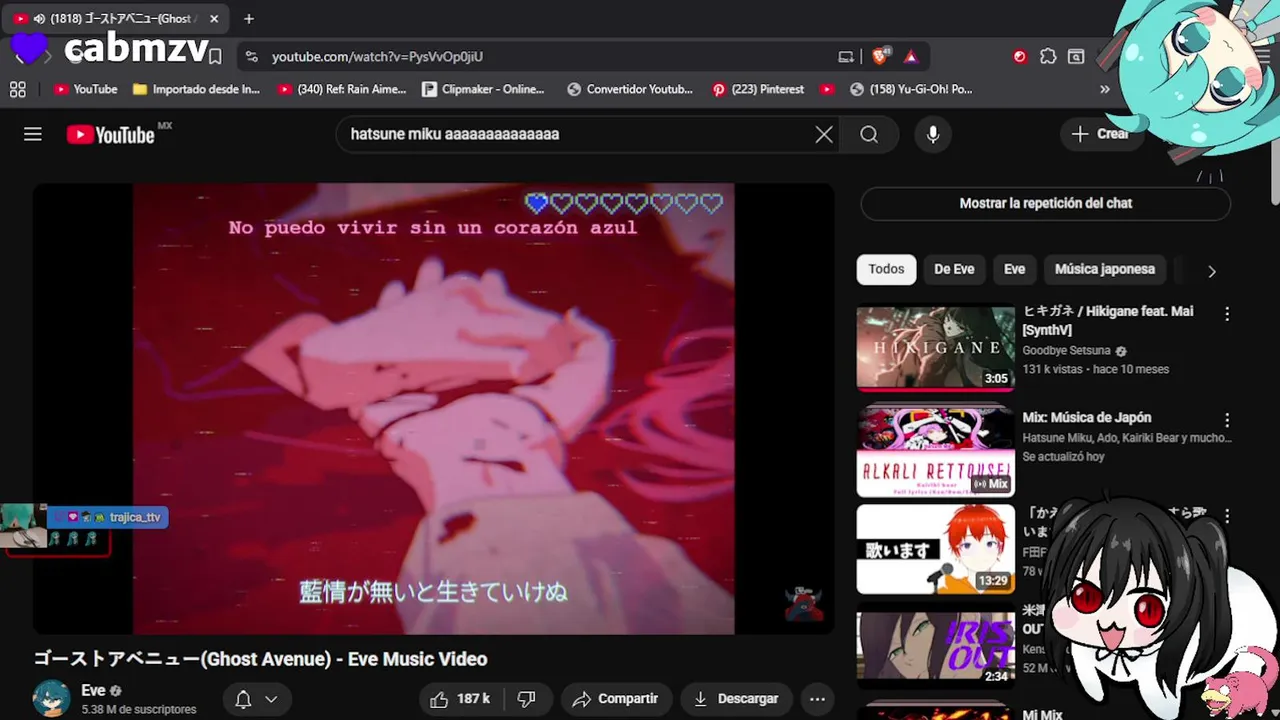
Task: Open the Hikigane video thumbnail
Action: tap(935, 347)
